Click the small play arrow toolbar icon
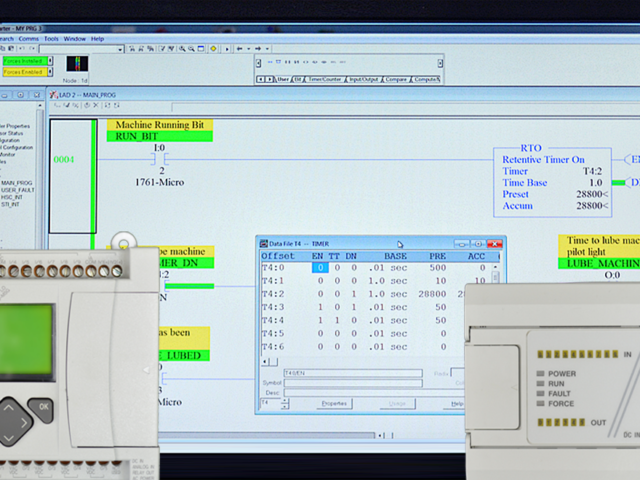The image size is (640, 480). click(x=227, y=49)
